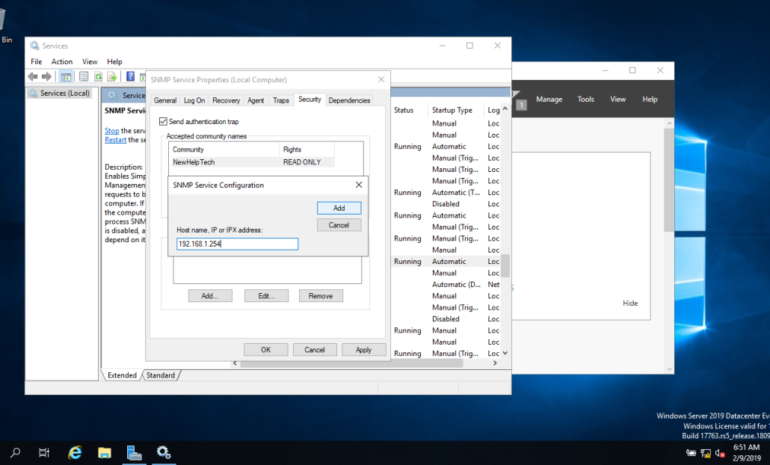Select the NewHelpTech community row
This screenshot has height=465, width=770.
251,162
